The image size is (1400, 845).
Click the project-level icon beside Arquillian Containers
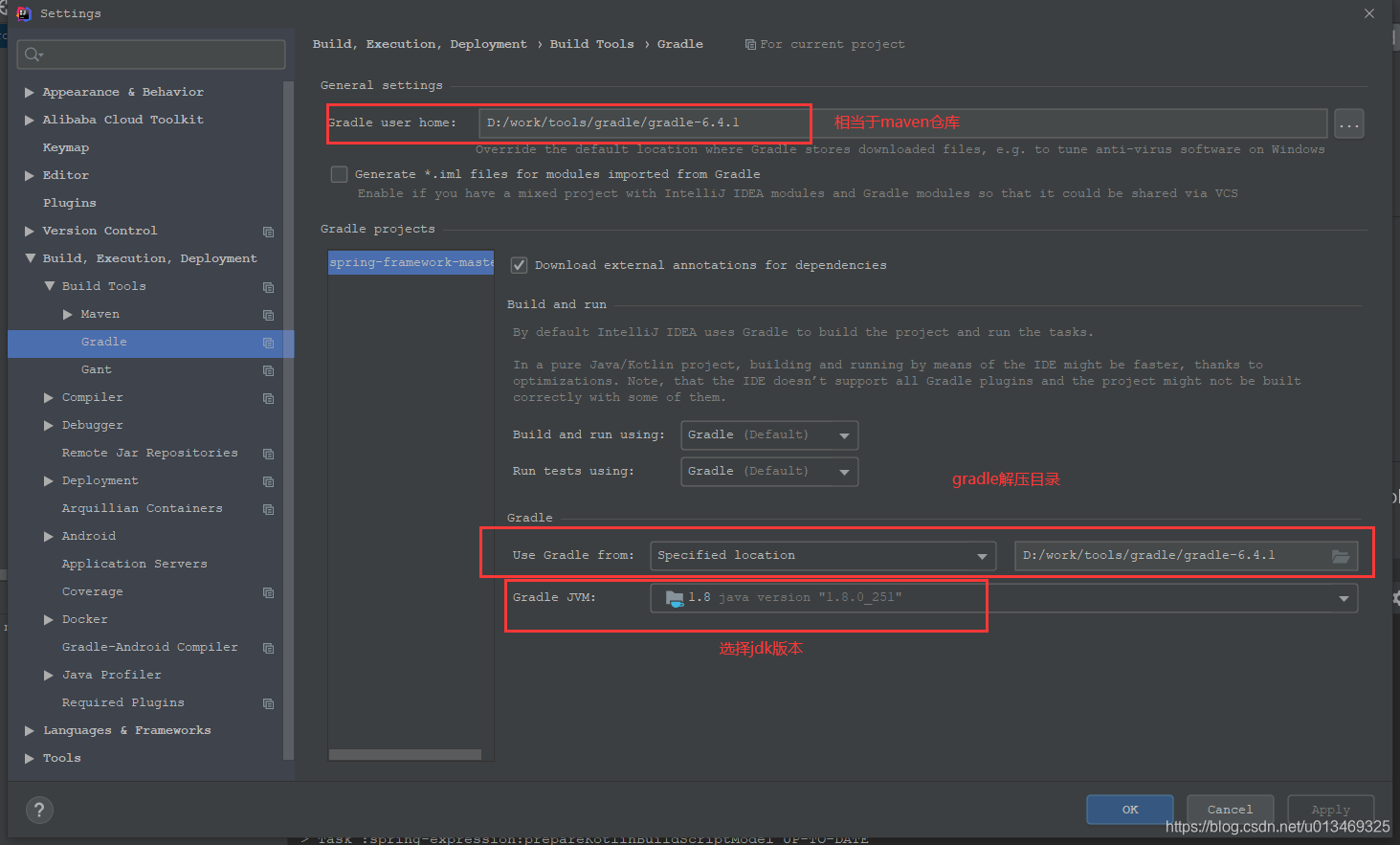[268, 509]
